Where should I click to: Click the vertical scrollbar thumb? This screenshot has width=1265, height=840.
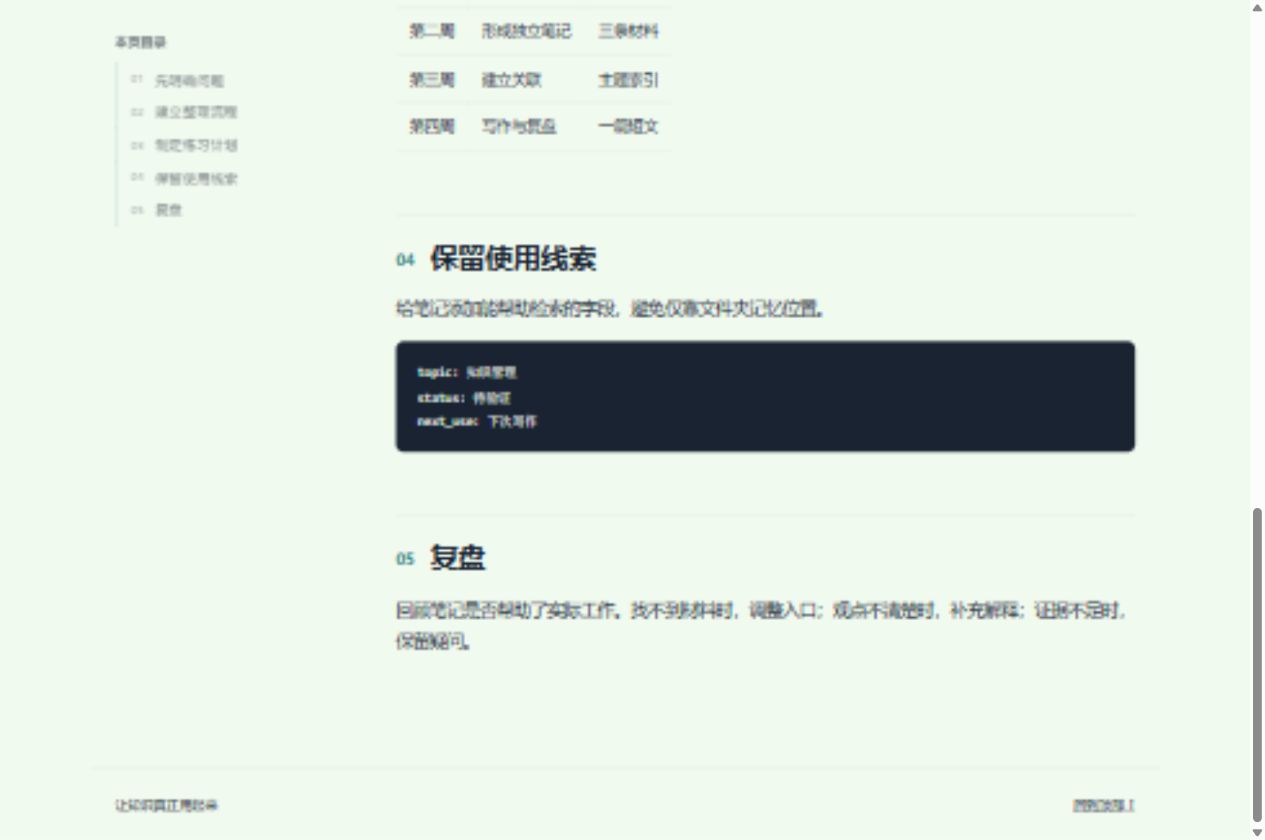(x=1257, y=664)
